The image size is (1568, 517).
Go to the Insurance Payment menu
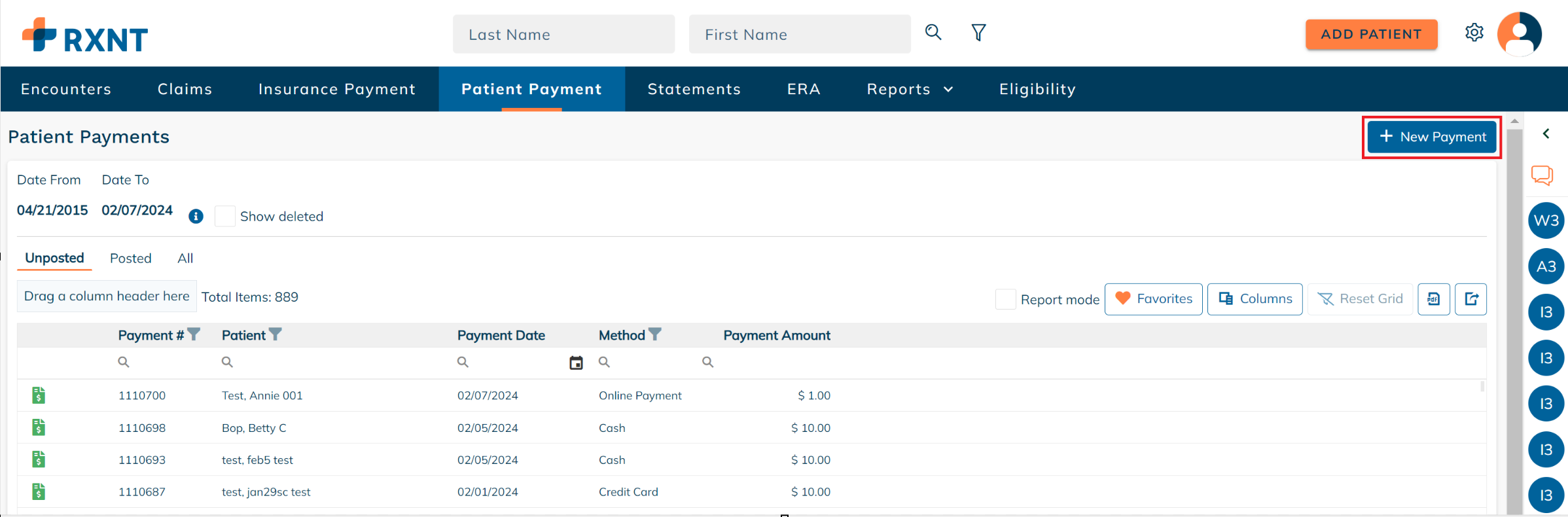tap(336, 89)
